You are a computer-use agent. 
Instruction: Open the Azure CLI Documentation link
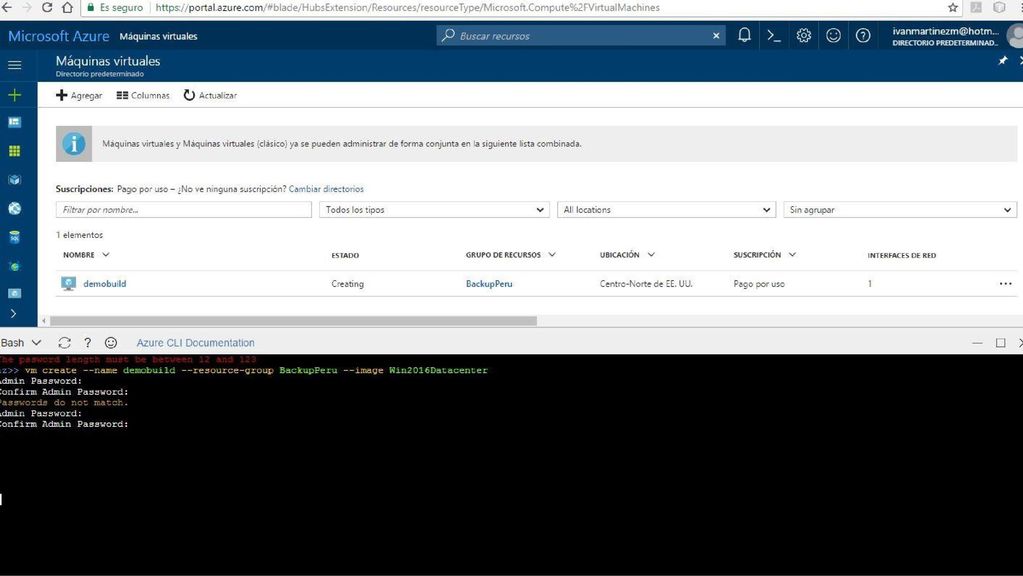[195, 342]
